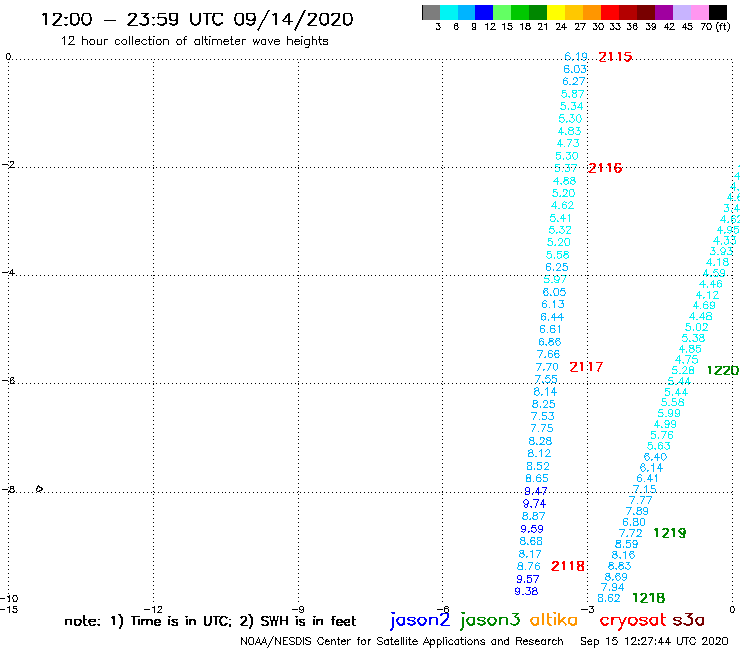Select the wave height value 4.18
740x650 pixels.
point(718,262)
